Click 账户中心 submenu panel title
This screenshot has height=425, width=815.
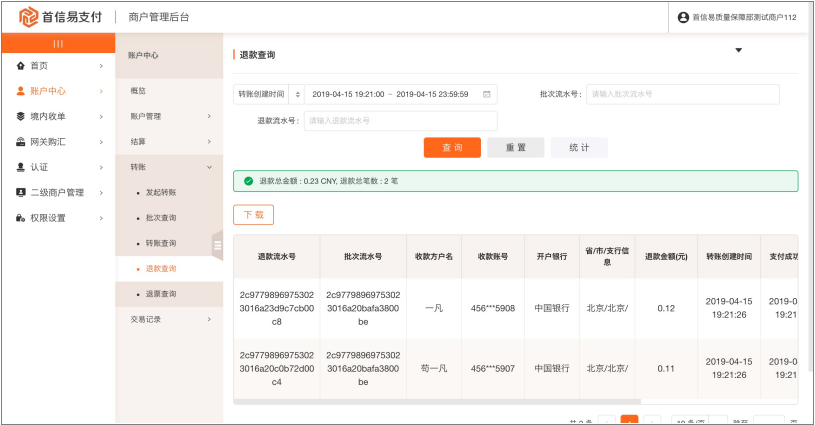coord(143,55)
